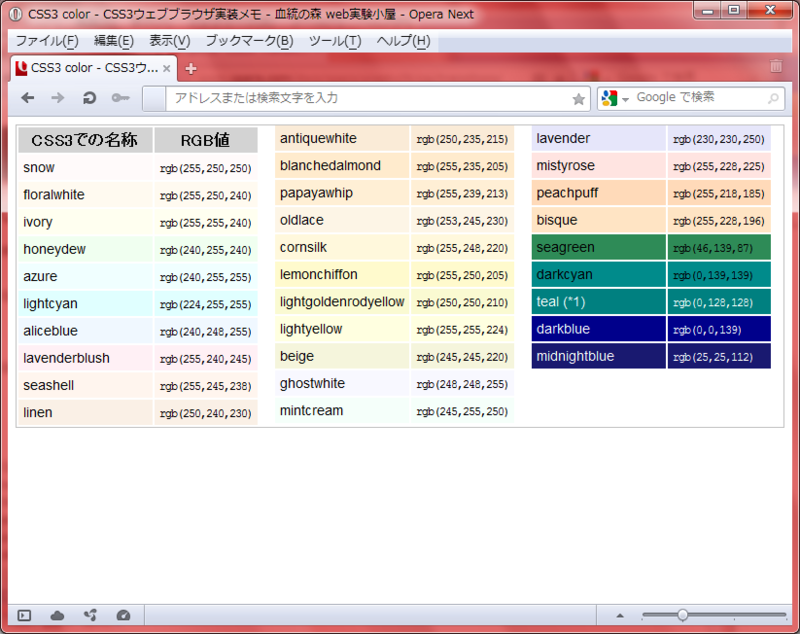800x634 pixels.
Task: Click the Google search engine icon
Action: click(610, 98)
